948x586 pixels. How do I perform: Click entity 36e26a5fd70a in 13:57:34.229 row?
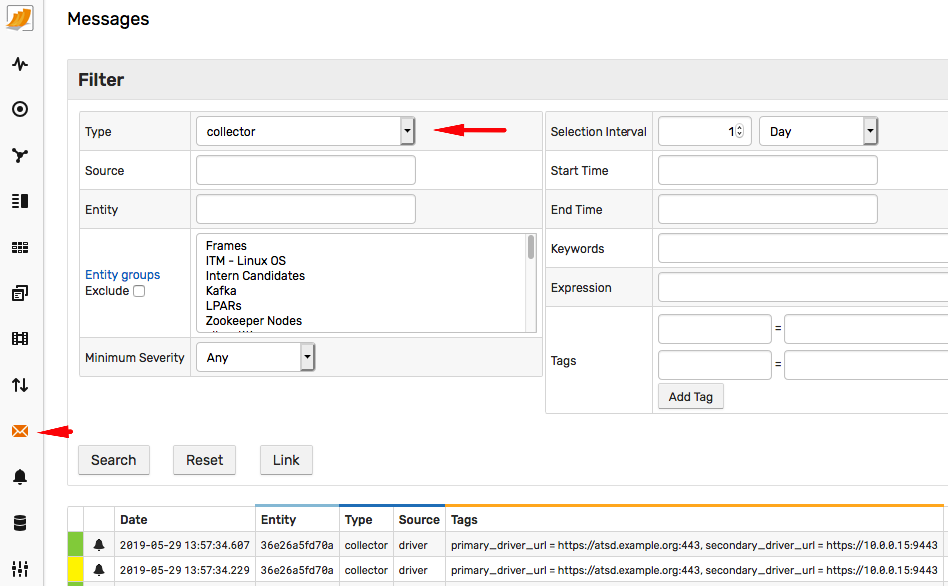point(297,570)
